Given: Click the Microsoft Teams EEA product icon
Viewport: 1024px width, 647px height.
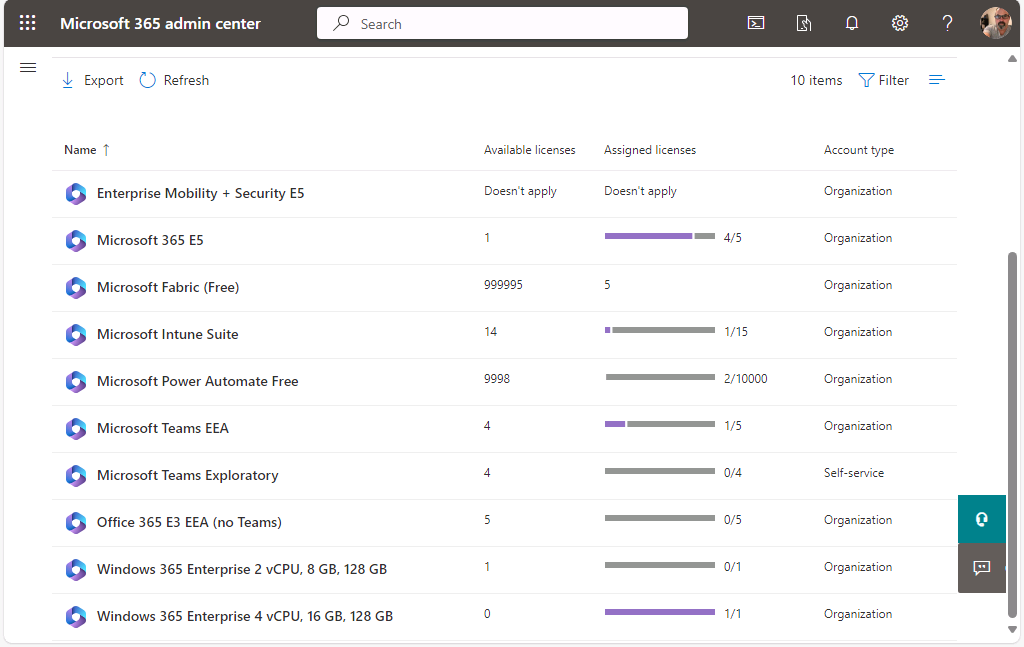Looking at the screenshot, I should (76, 429).
